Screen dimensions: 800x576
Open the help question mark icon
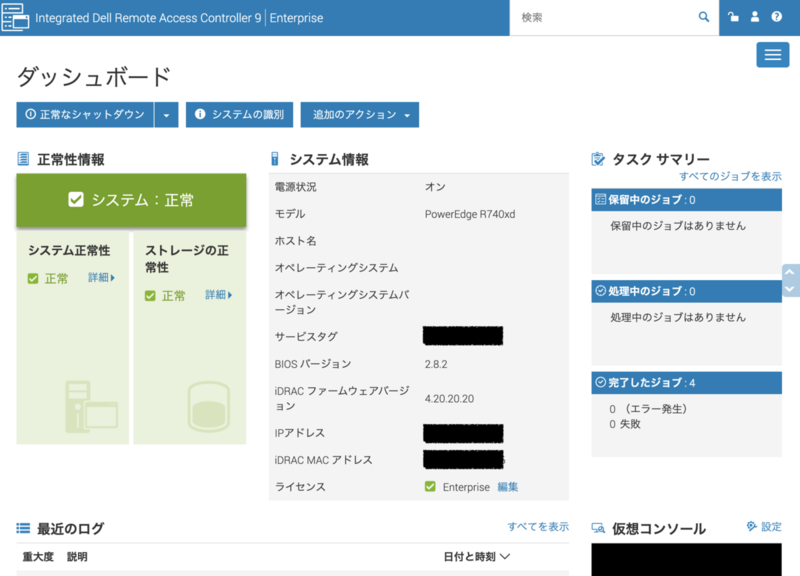click(x=776, y=17)
